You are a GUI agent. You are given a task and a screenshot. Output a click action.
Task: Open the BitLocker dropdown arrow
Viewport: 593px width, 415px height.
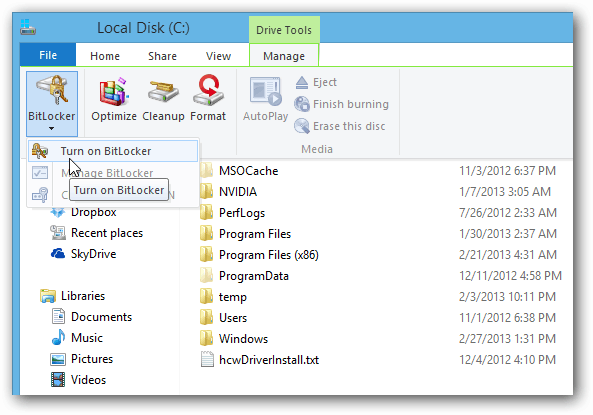click(x=51, y=129)
